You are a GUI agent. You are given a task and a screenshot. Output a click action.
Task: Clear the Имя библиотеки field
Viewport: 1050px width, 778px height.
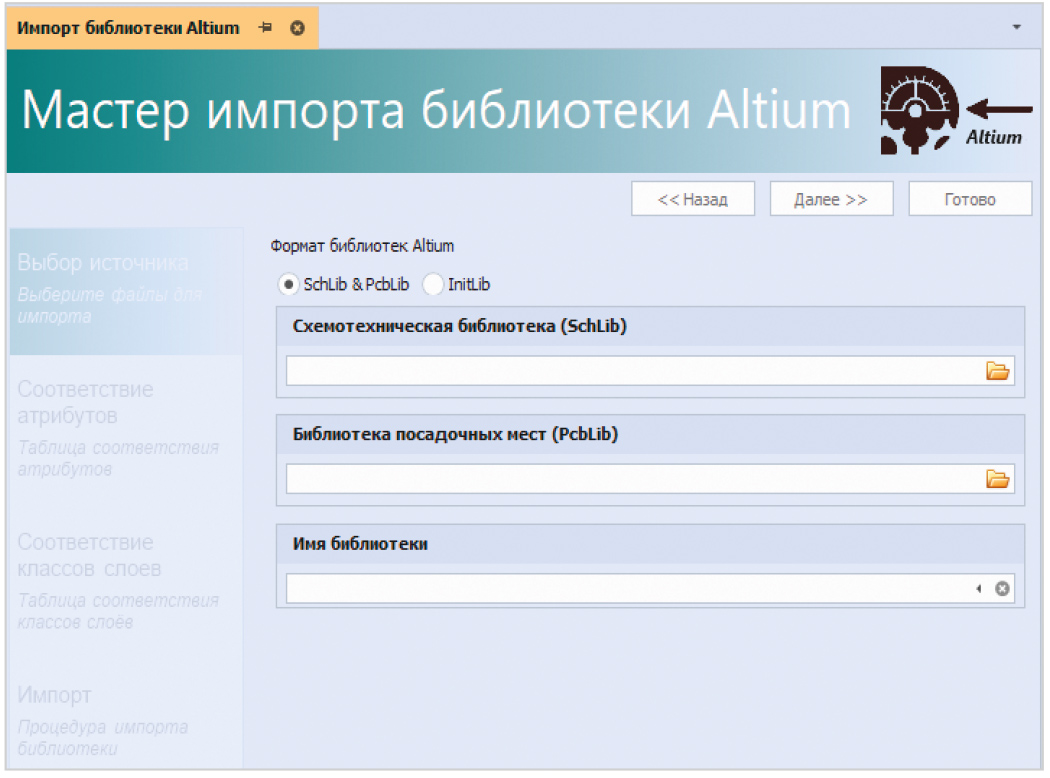click(1002, 589)
